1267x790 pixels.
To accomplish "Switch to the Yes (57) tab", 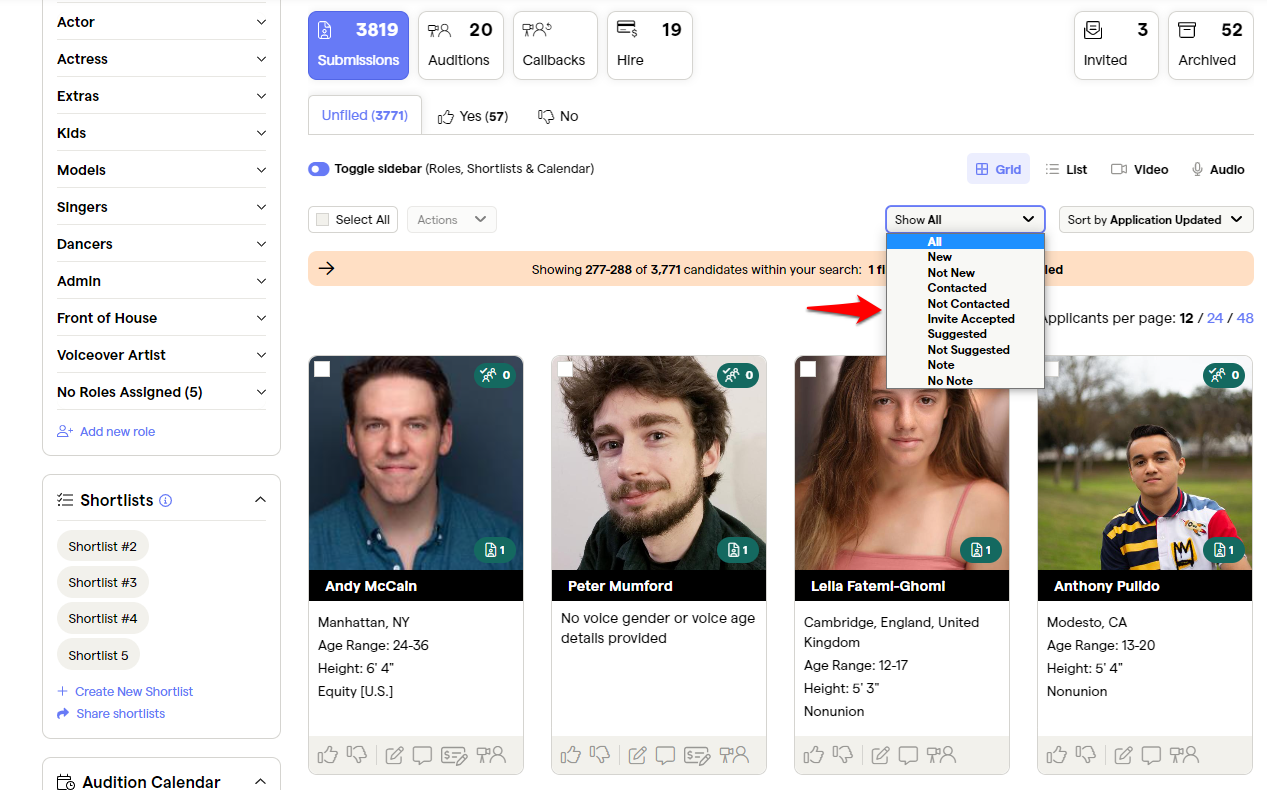I will [472, 115].
